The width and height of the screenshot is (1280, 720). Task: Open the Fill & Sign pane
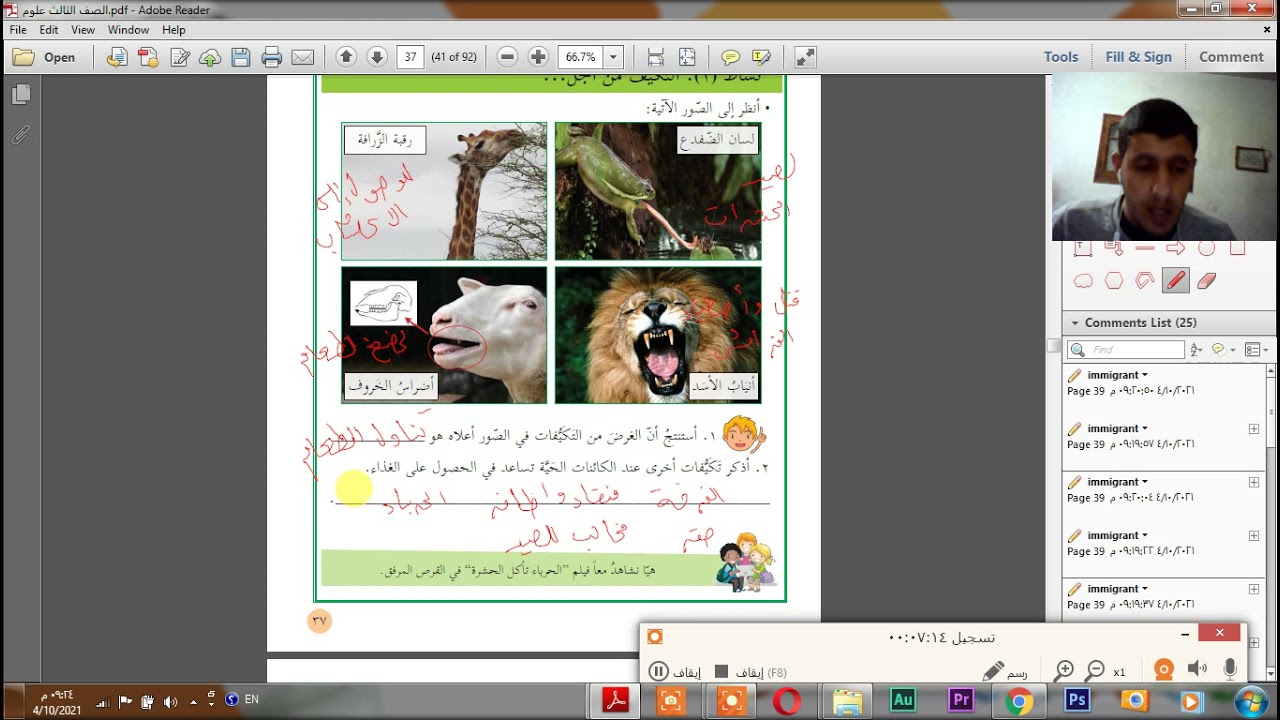click(x=1138, y=57)
